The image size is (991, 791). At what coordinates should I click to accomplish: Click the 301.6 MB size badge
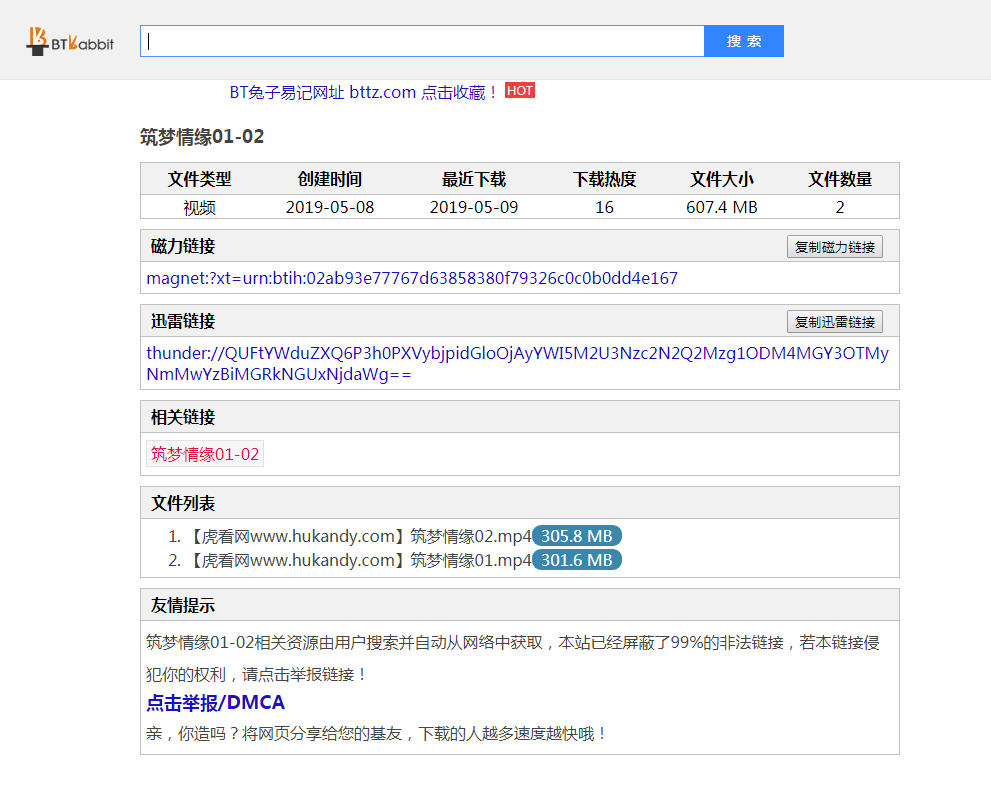[576, 560]
